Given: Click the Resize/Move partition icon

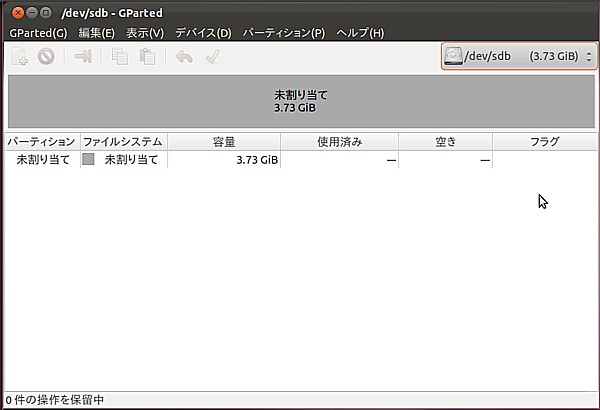Looking at the screenshot, I should (x=83, y=57).
